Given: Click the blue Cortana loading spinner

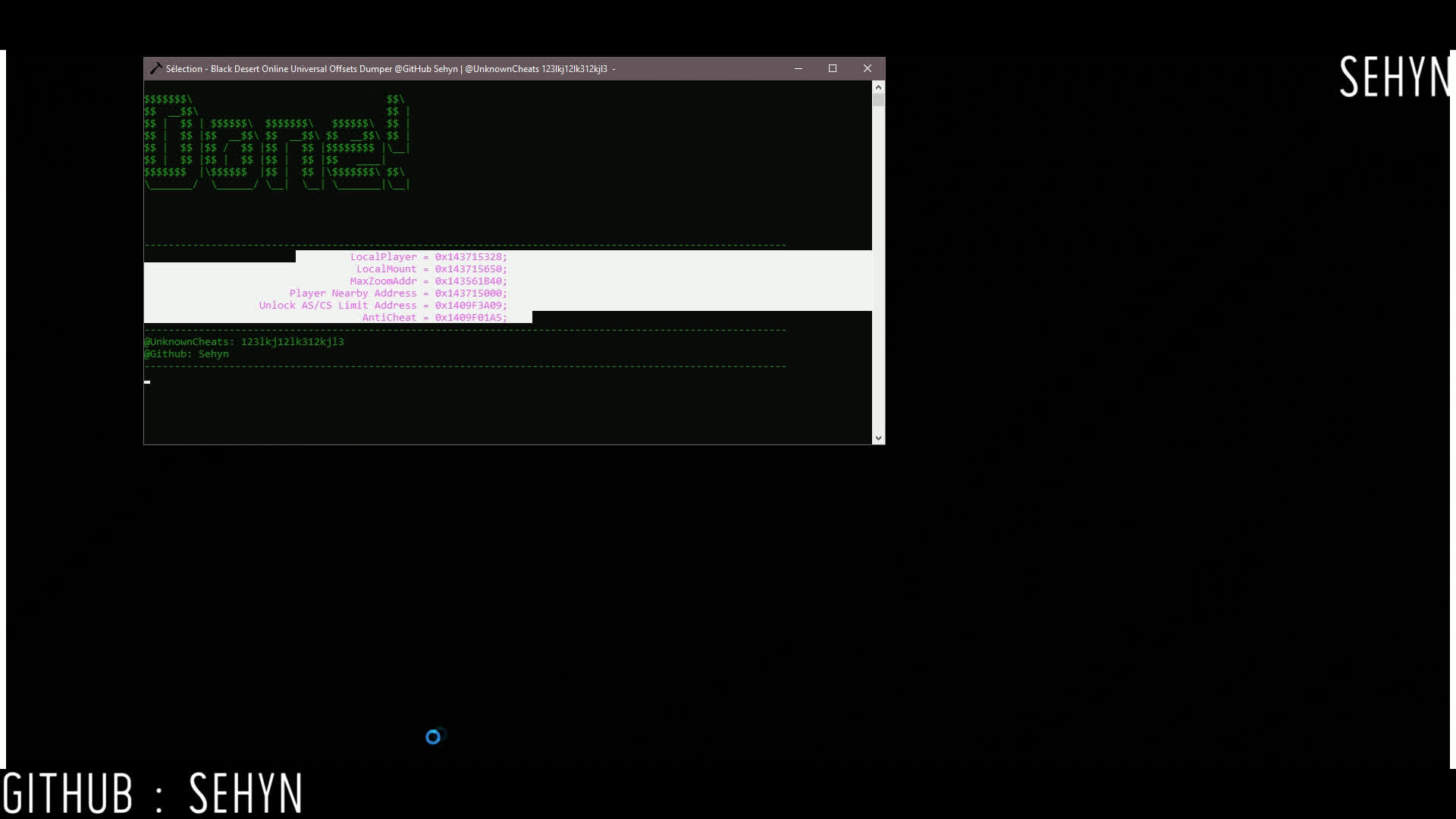Looking at the screenshot, I should click(x=433, y=736).
